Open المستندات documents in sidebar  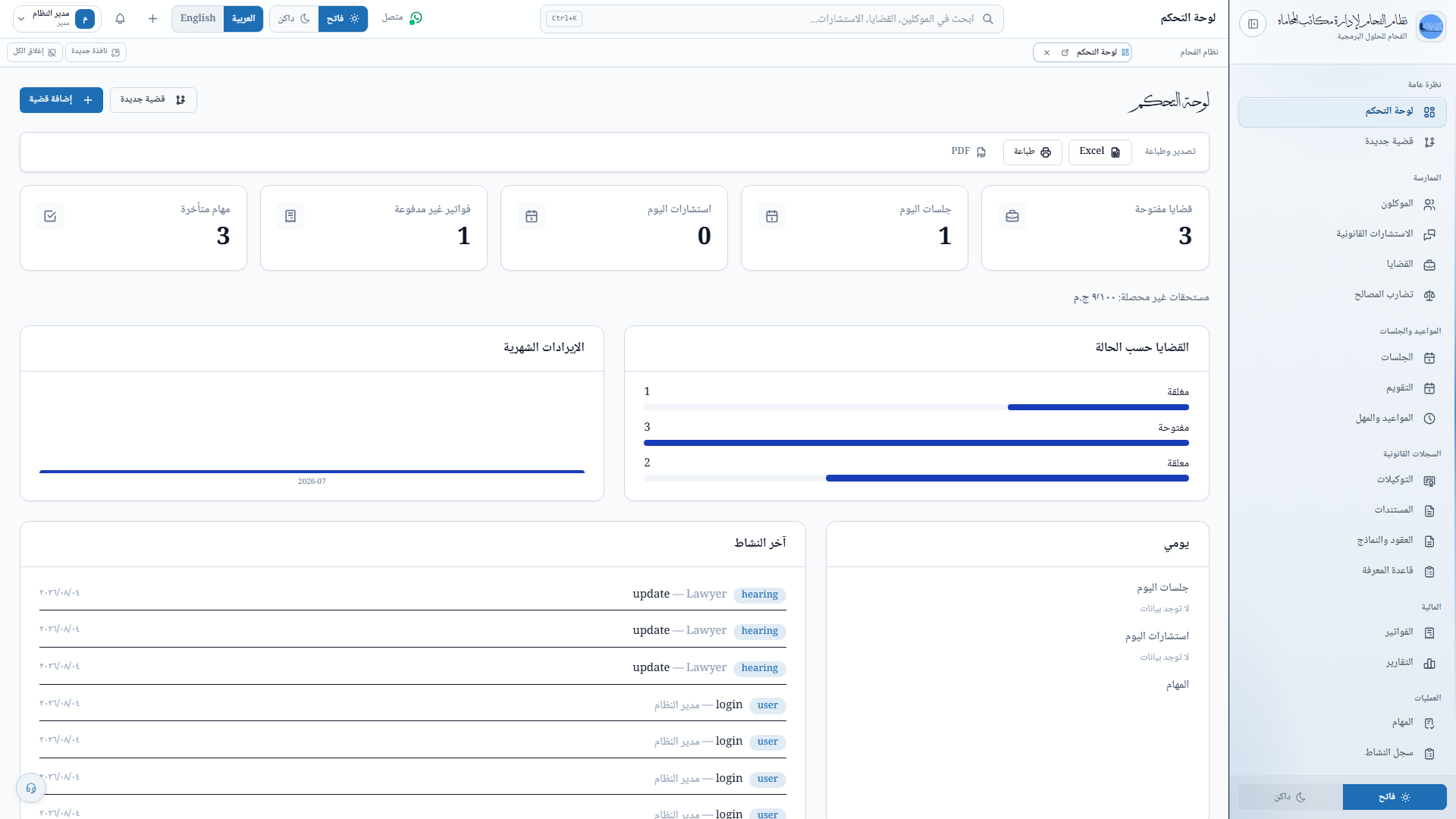tap(1342, 510)
